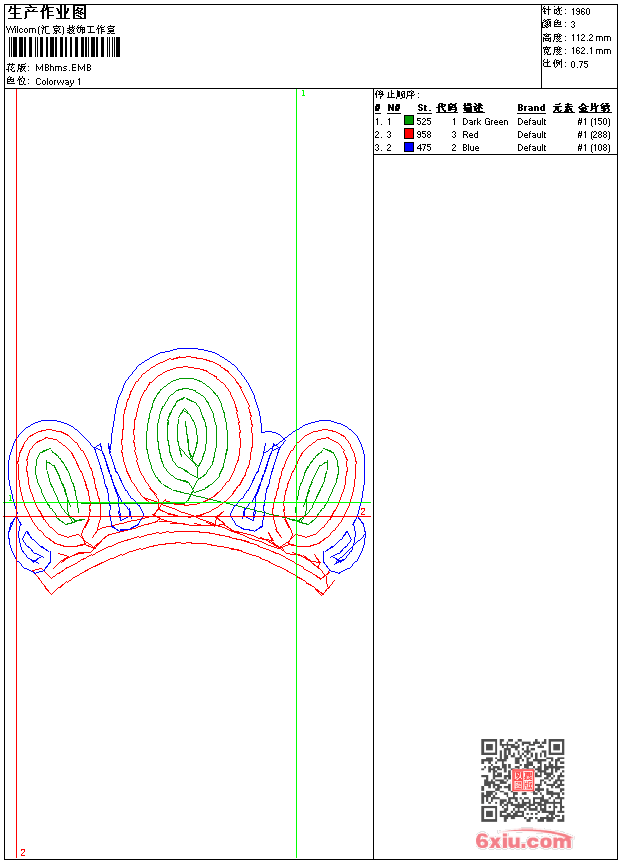Click the Colorway 1 label
Viewport: 620px width, 860px height.
pos(58,82)
